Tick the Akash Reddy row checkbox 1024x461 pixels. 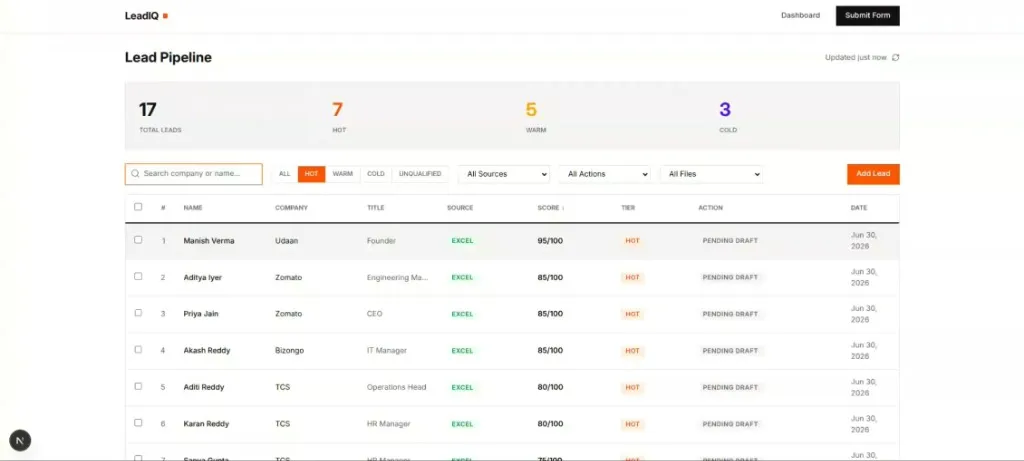point(138,349)
